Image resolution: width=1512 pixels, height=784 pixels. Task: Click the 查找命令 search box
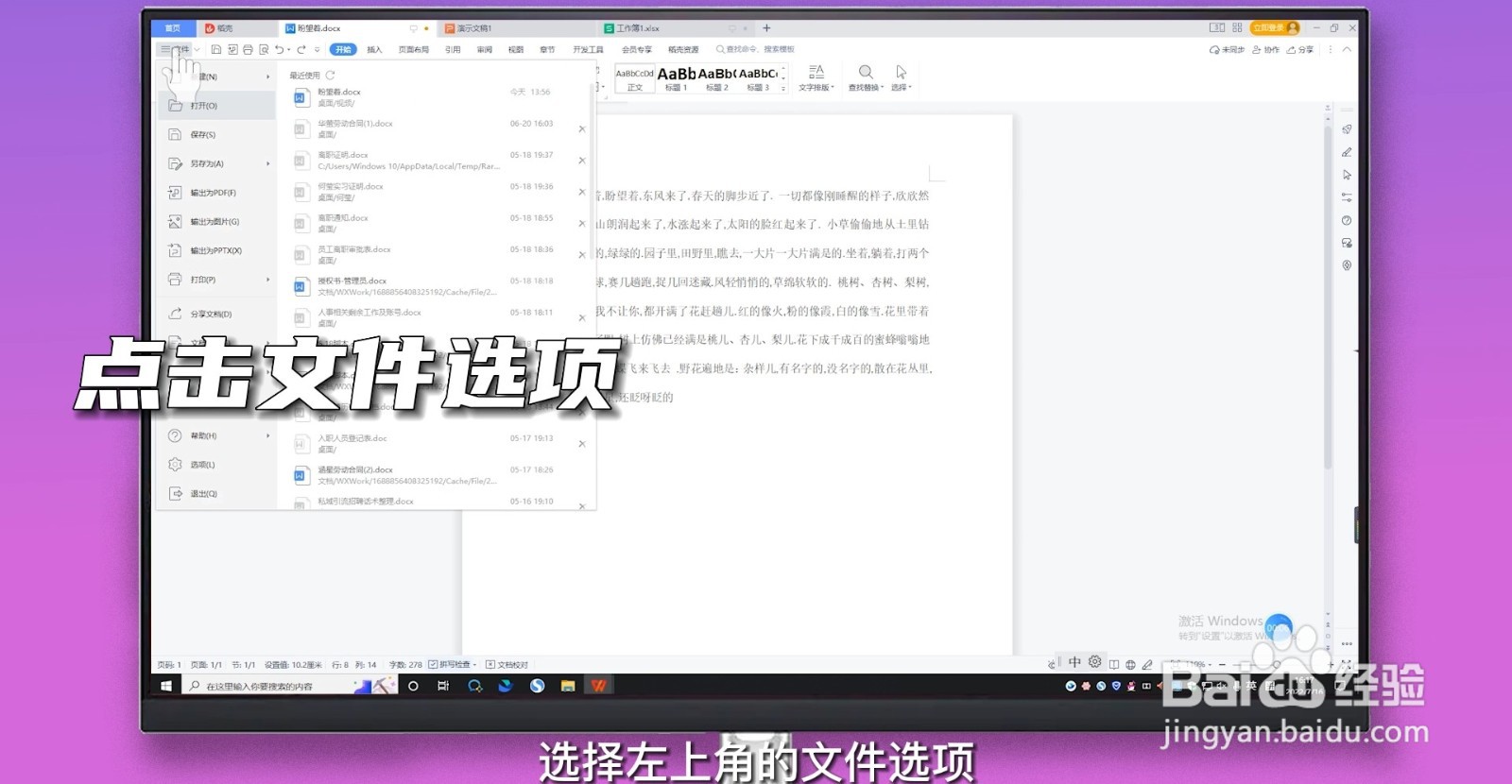[756, 49]
